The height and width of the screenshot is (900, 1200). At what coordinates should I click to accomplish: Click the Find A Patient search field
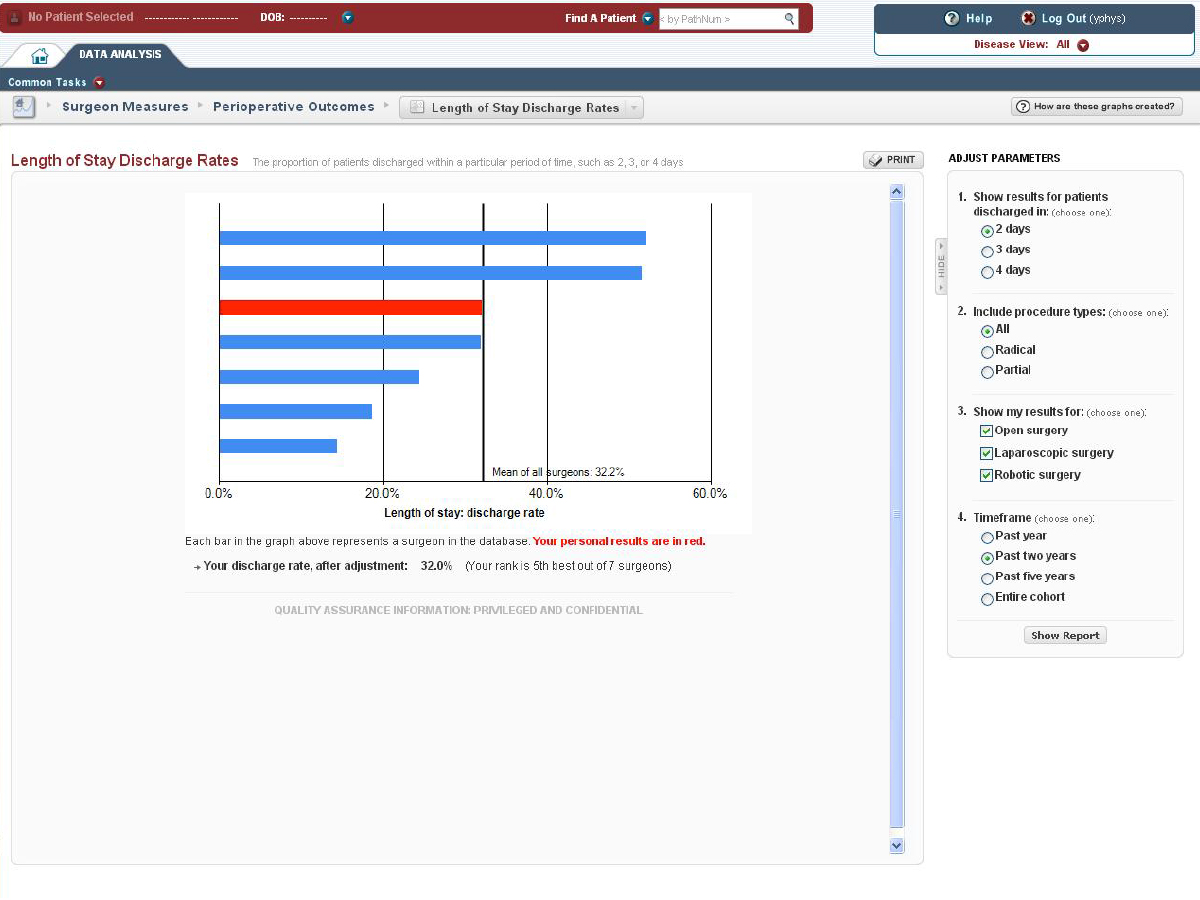(720, 19)
